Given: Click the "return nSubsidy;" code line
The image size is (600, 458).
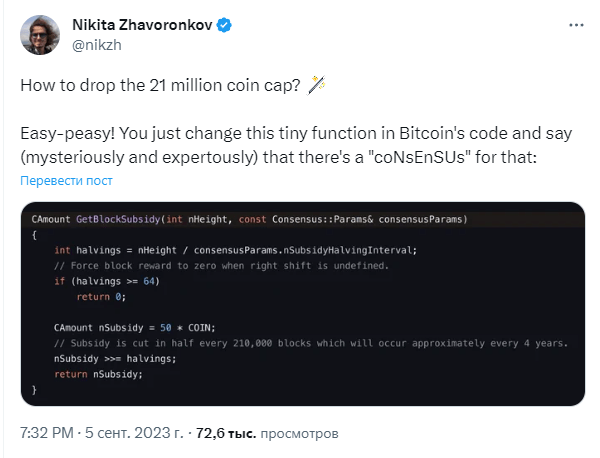Looking at the screenshot, I should (98, 374).
